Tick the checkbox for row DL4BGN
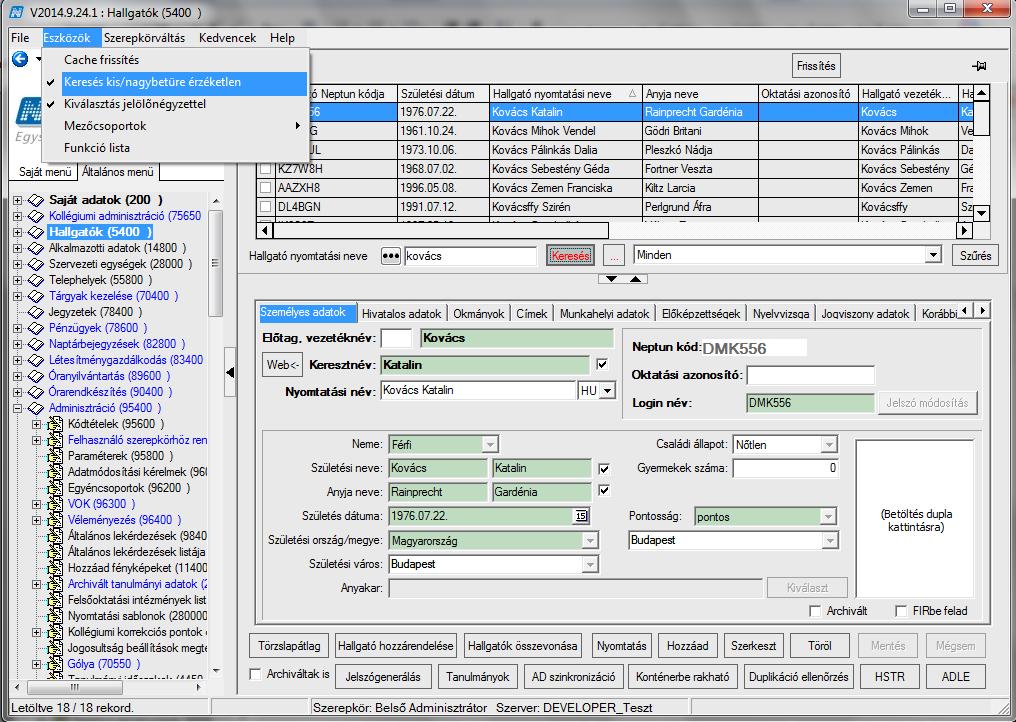Viewport: 1016px width, 722px height. click(265, 207)
